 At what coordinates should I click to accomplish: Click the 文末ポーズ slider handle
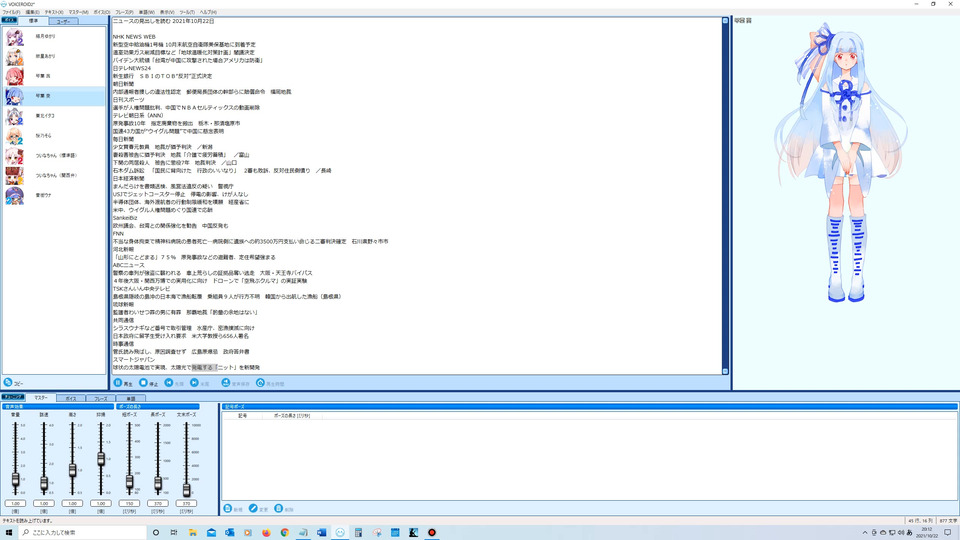pyautogui.click(x=186, y=489)
